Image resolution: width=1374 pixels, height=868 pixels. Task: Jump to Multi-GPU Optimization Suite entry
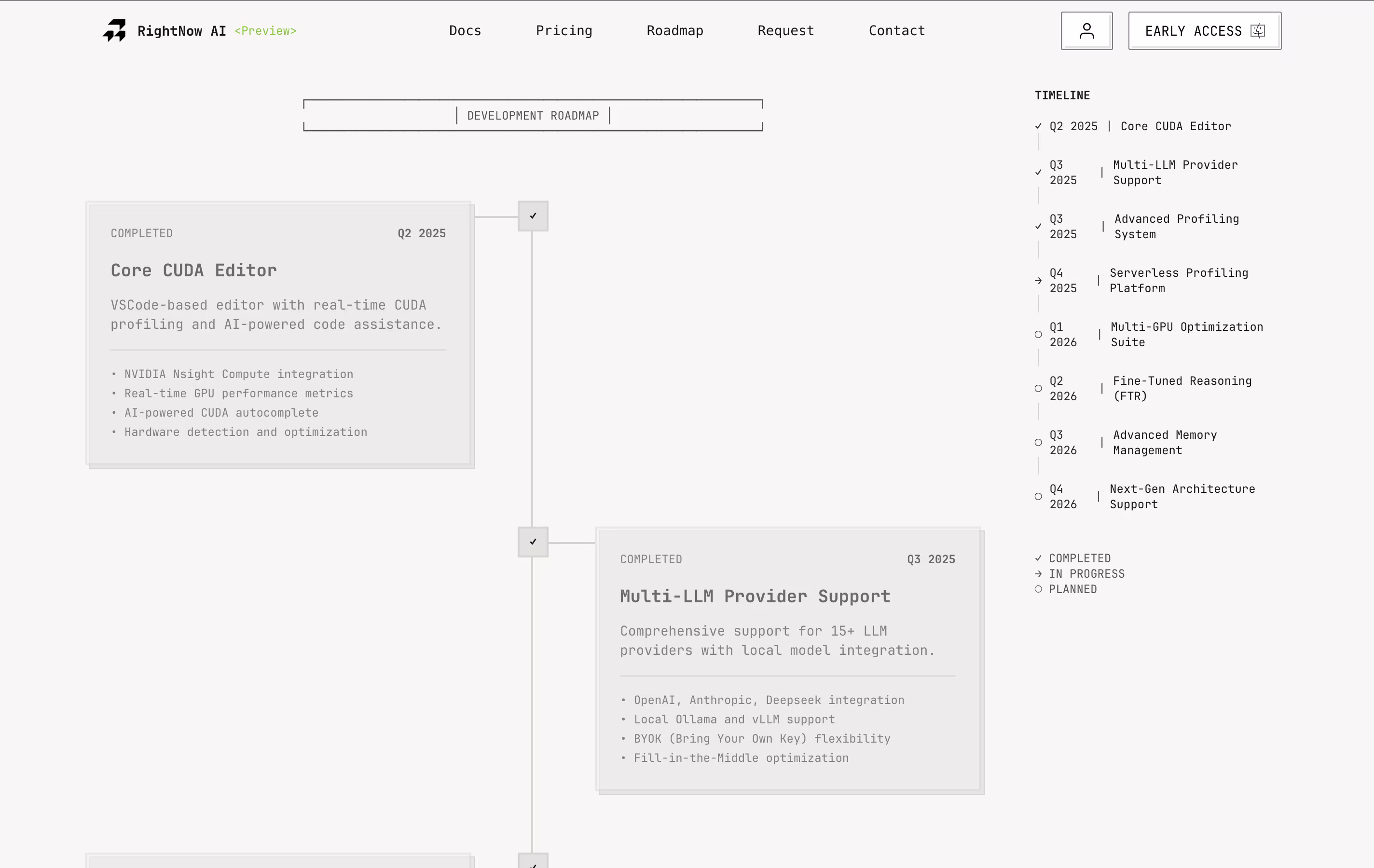(1149, 335)
